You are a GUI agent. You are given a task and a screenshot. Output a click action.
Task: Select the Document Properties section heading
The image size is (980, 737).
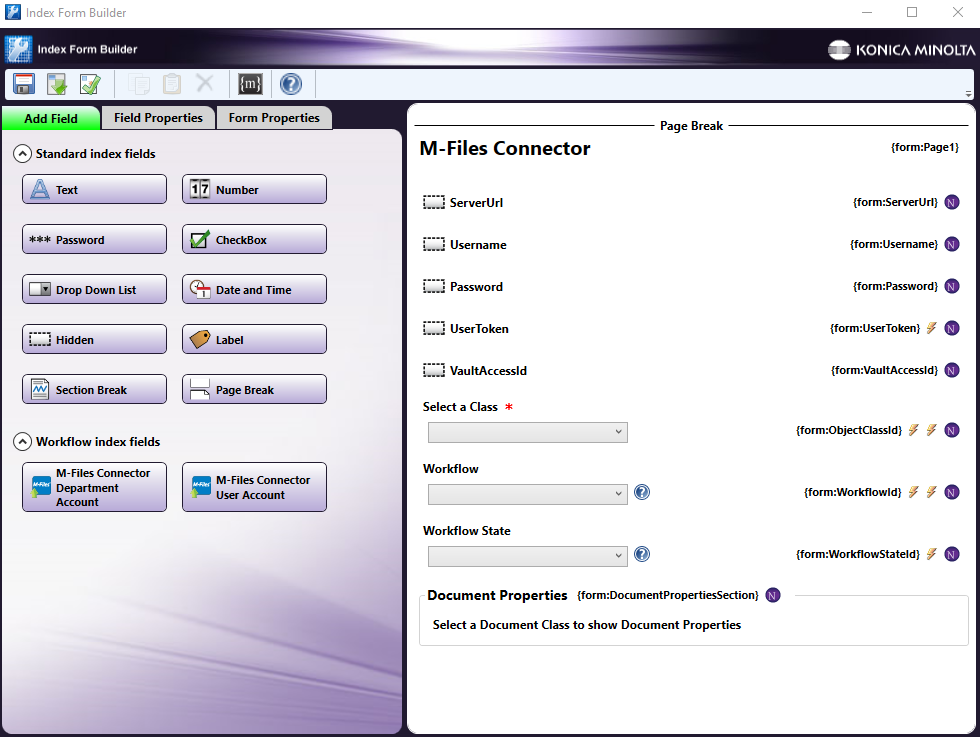[x=498, y=595]
